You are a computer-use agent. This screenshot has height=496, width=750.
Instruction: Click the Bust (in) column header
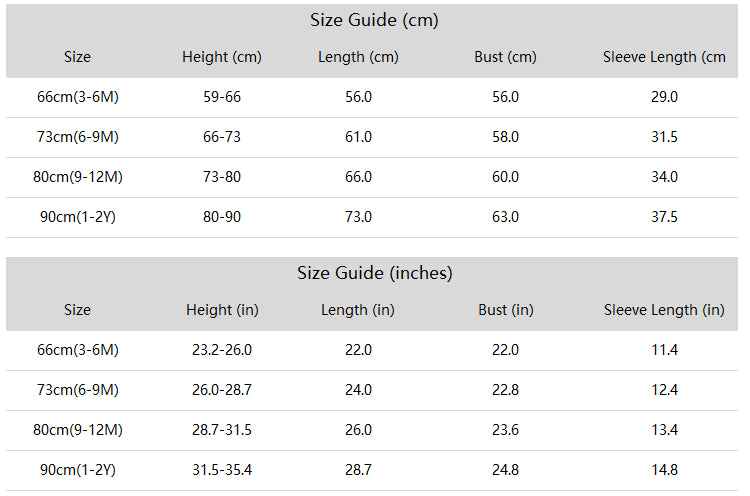tap(506, 310)
